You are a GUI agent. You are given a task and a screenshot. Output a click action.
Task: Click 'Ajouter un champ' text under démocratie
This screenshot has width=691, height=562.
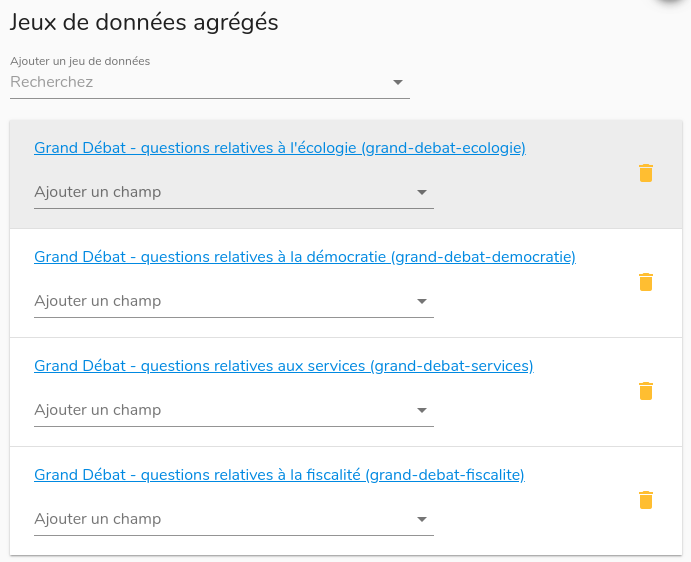[x=98, y=301]
